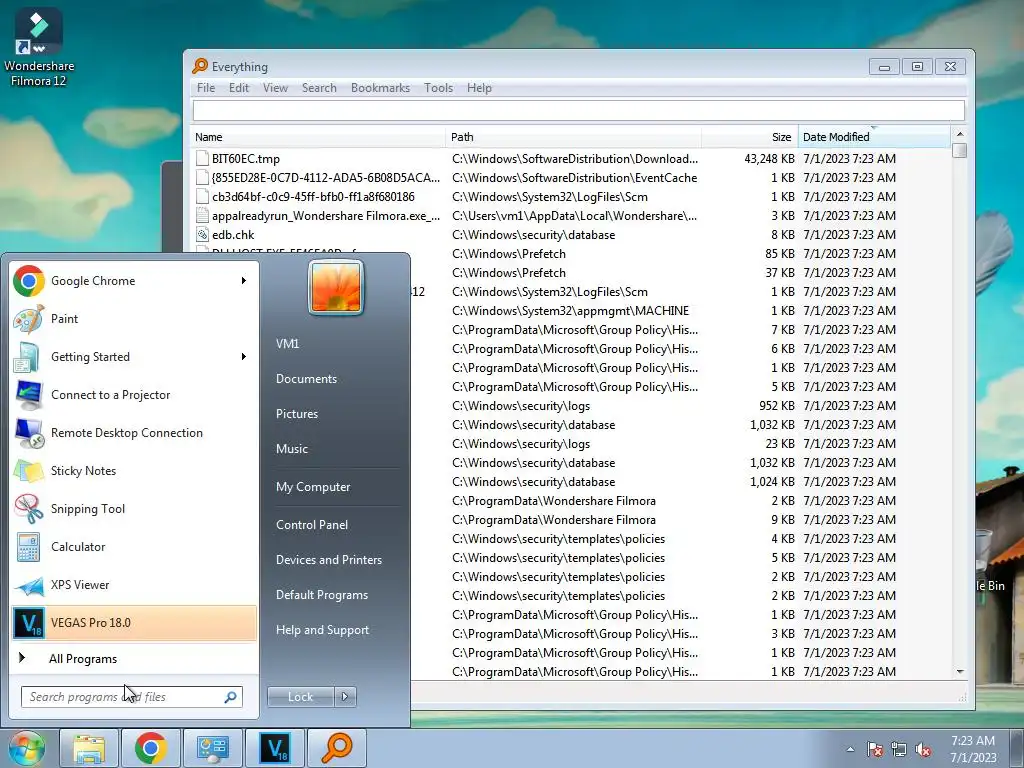Open Documents from Start menu
This screenshot has height=768, width=1024.
point(306,379)
